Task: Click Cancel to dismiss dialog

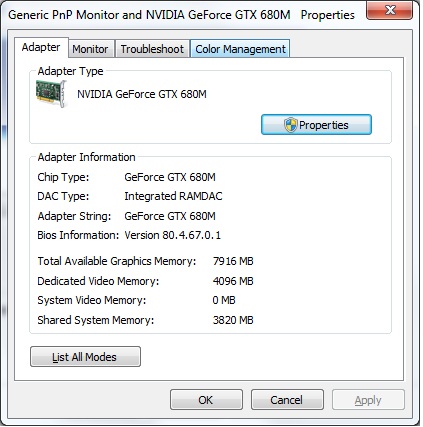Action: pos(287,400)
